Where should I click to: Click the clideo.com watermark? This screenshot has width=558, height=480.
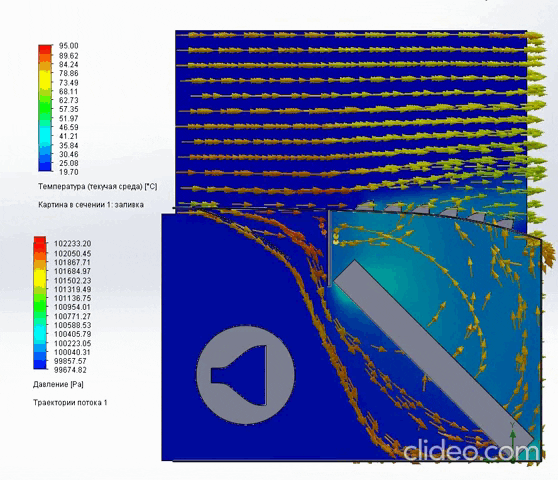point(471,452)
